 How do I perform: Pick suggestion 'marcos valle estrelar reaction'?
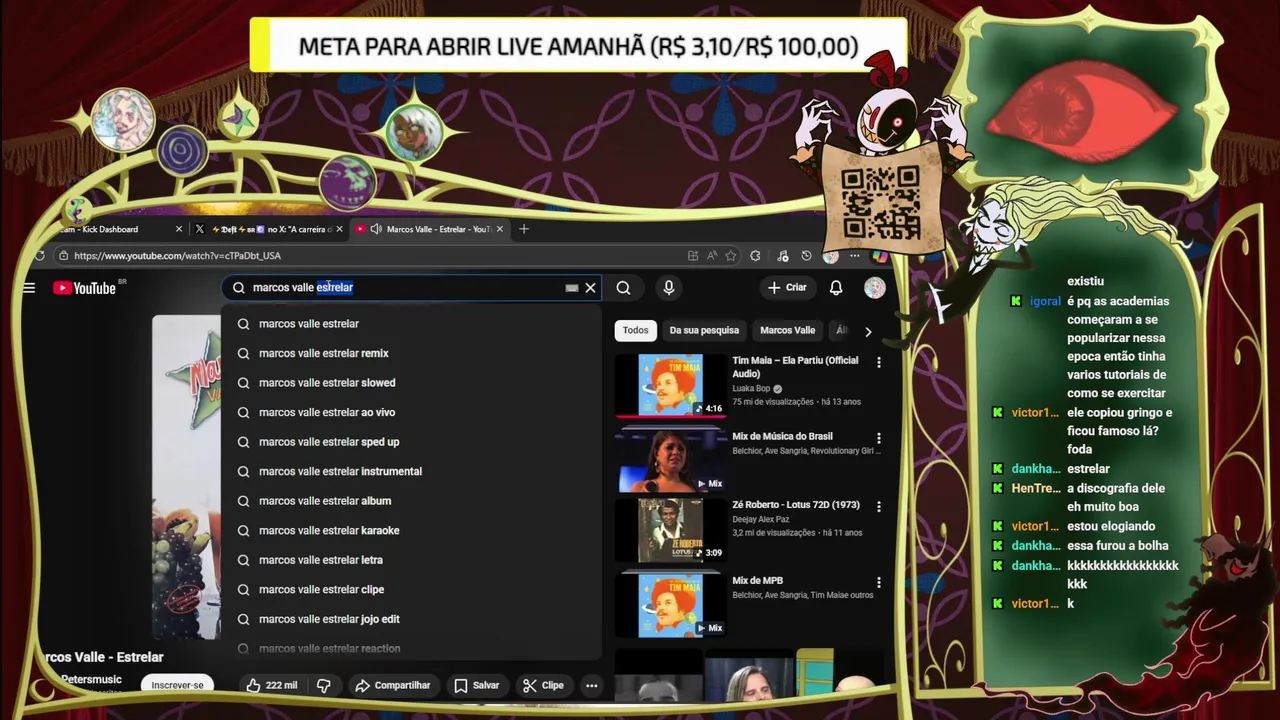(x=411, y=648)
